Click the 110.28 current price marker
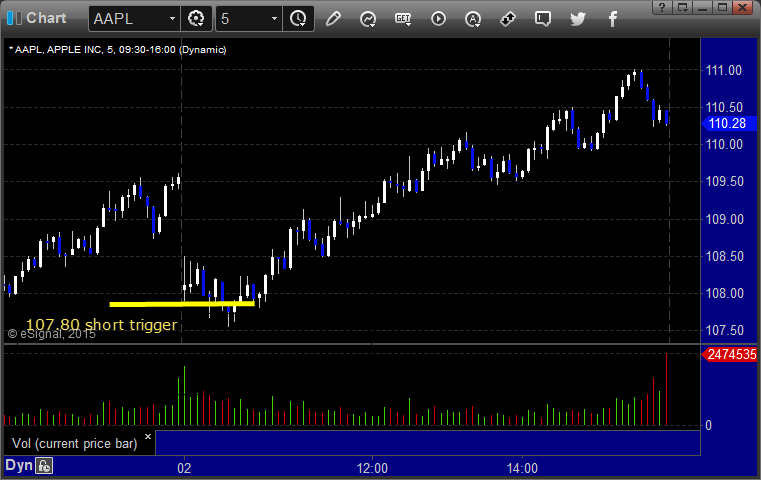The image size is (761, 480). (x=729, y=123)
